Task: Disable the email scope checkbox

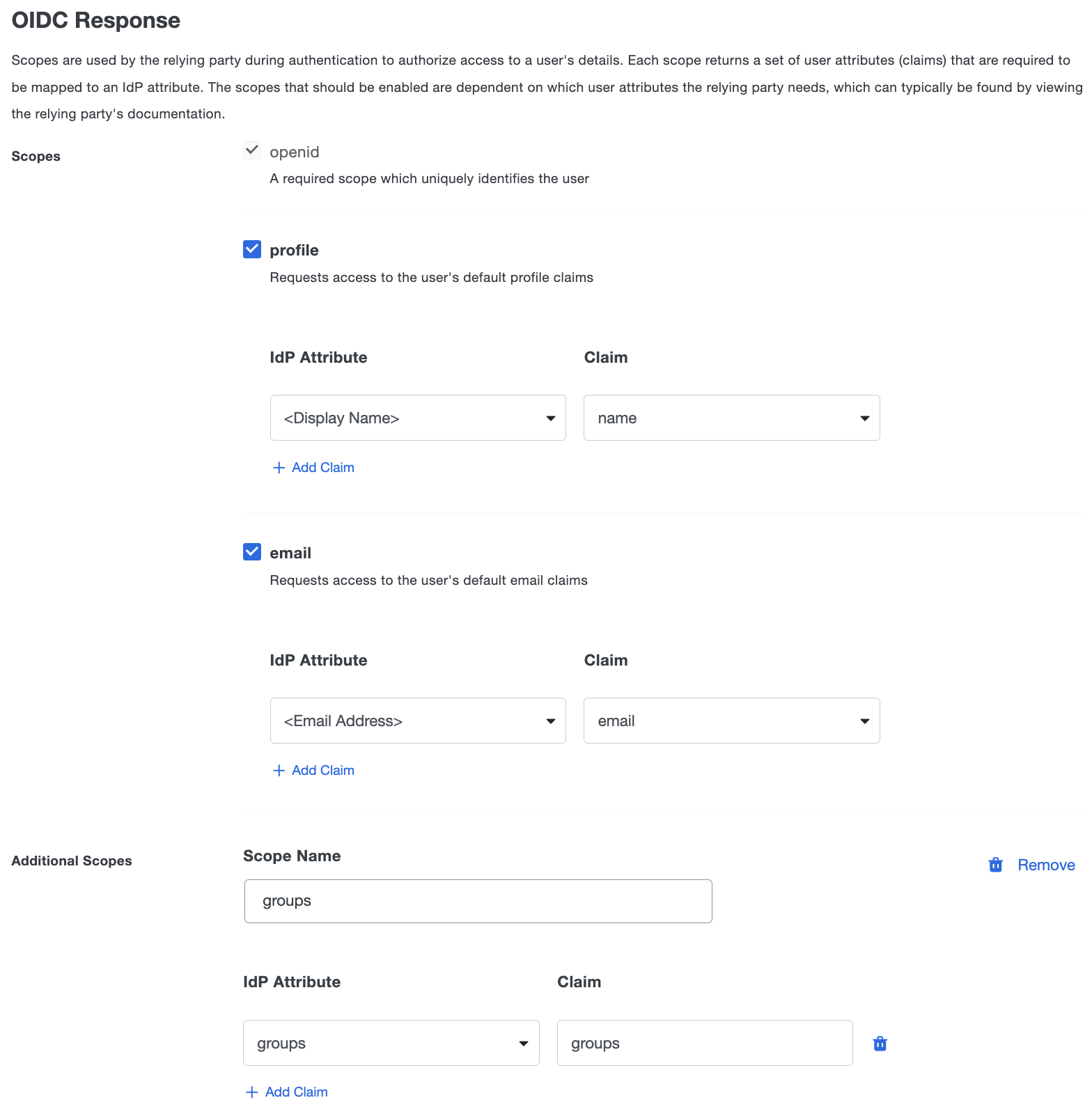Action: 251,551
